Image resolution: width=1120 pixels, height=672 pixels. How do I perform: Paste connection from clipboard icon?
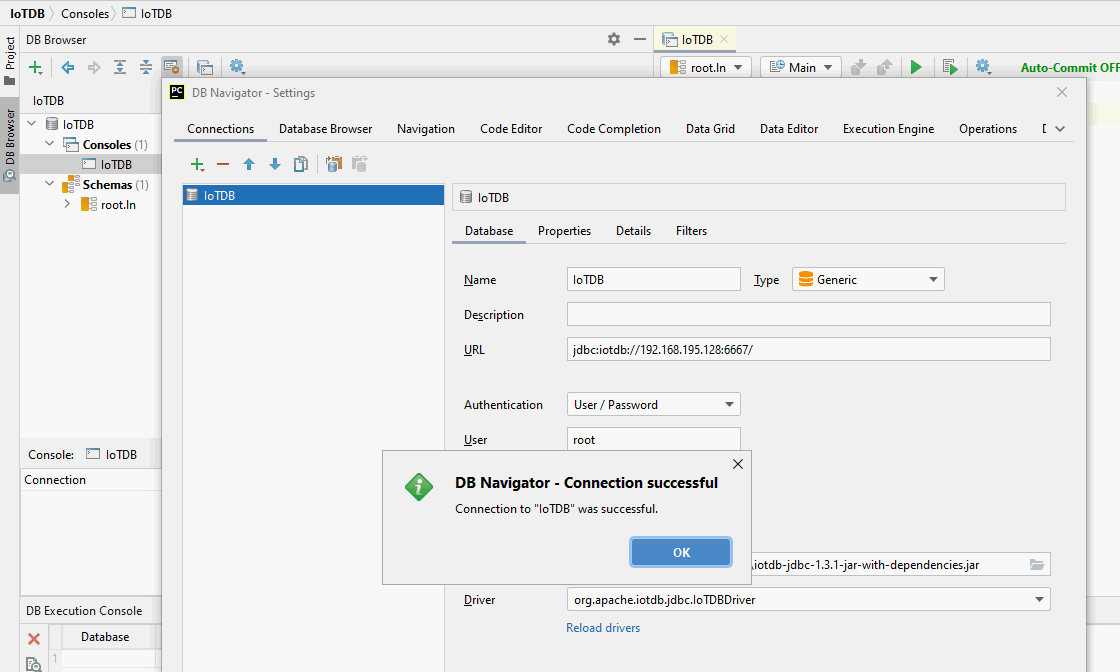[x=359, y=164]
